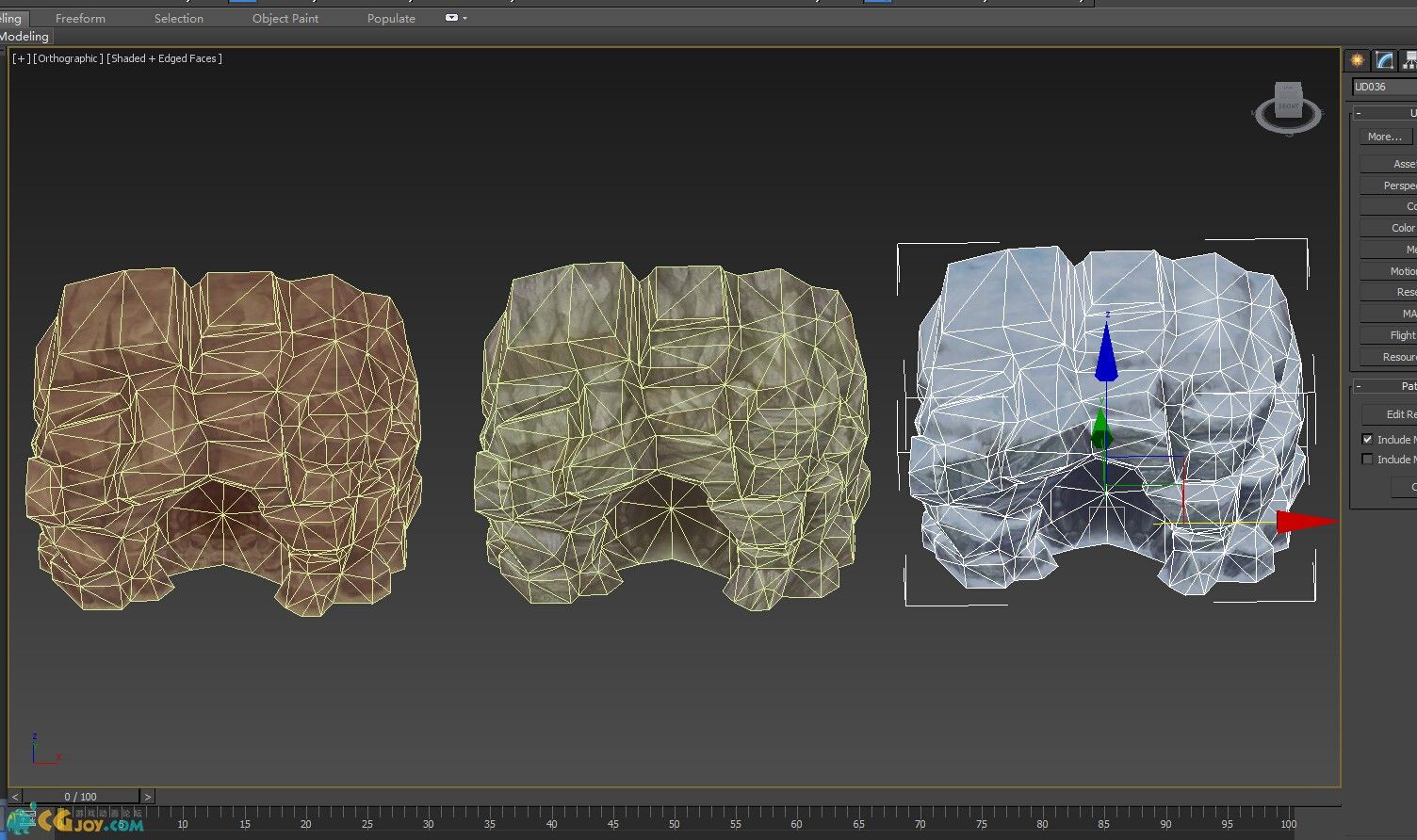Click the 0 / 100 time slider

pyautogui.click(x=80, y=797)
